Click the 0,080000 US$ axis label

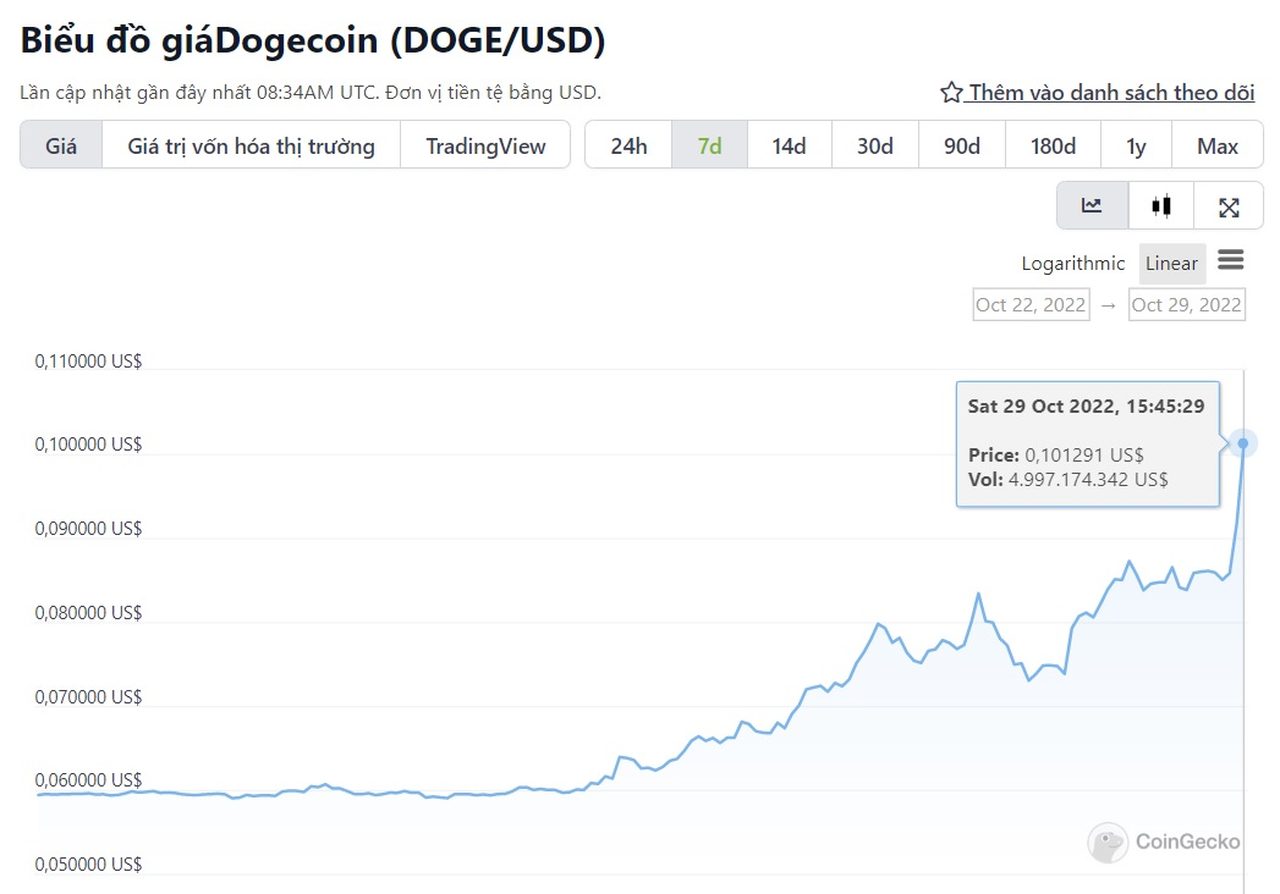tap(89, 612)
